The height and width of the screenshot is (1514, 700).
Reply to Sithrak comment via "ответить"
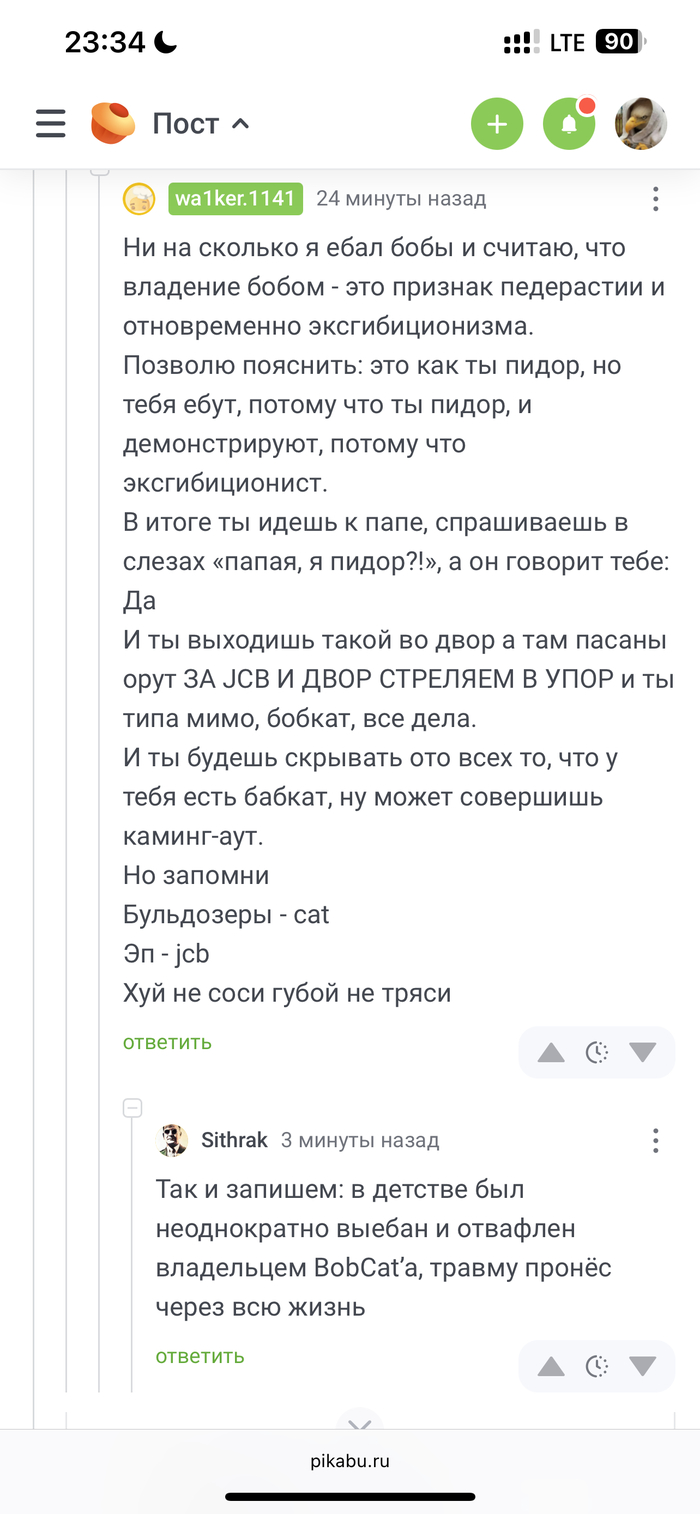pos(200,1356)
